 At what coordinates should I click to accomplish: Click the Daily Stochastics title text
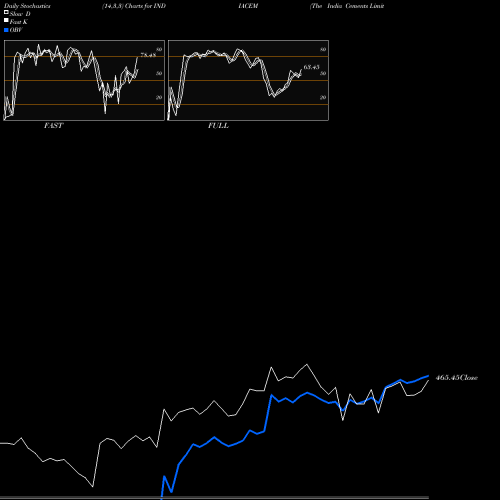[27, 6]
